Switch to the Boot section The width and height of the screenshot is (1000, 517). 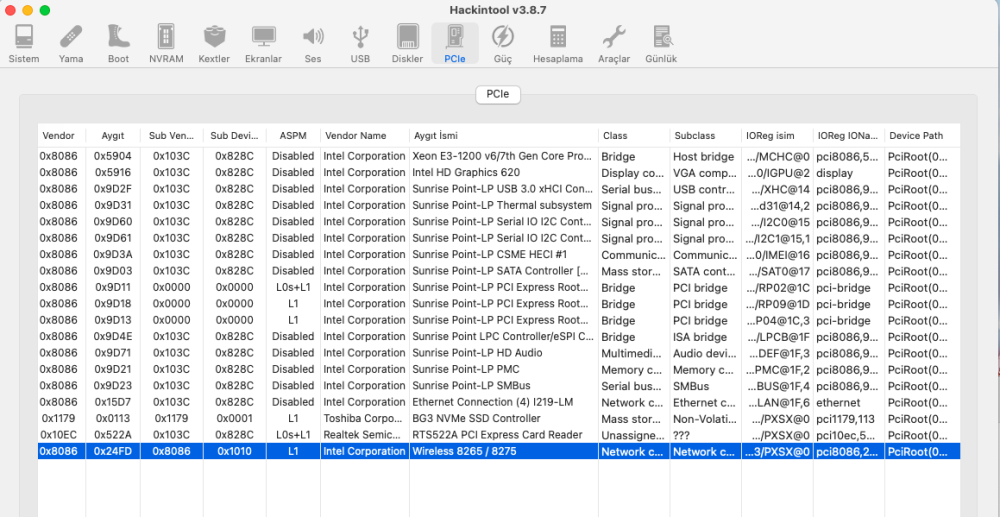(x=119, y=43)
